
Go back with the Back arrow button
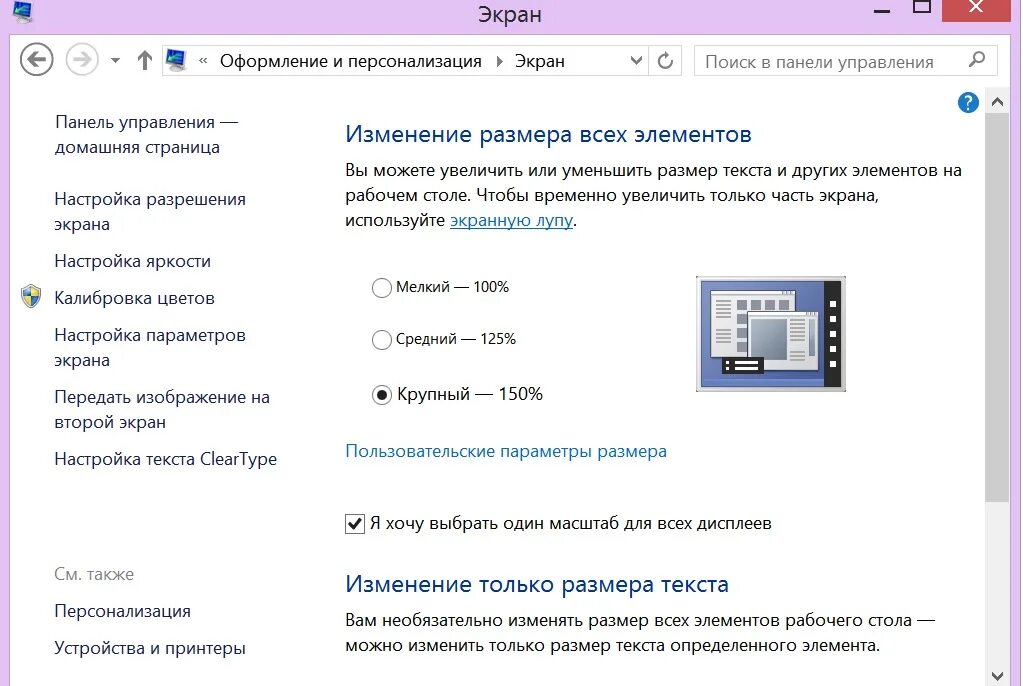(x=37, y=60)
